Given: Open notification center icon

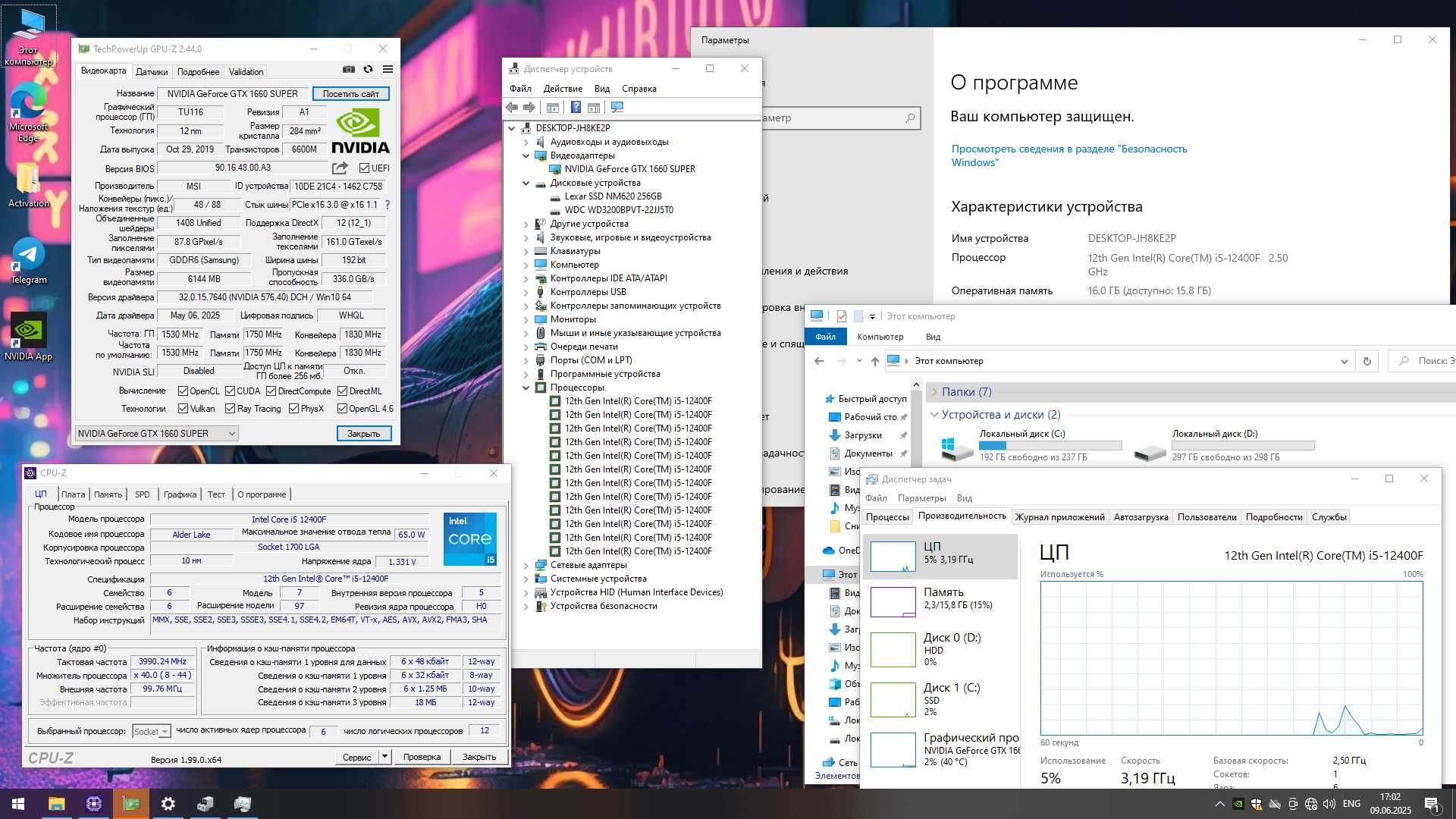Looking at the screenshot, I should pyautogui.click(x=1431, y=804).
